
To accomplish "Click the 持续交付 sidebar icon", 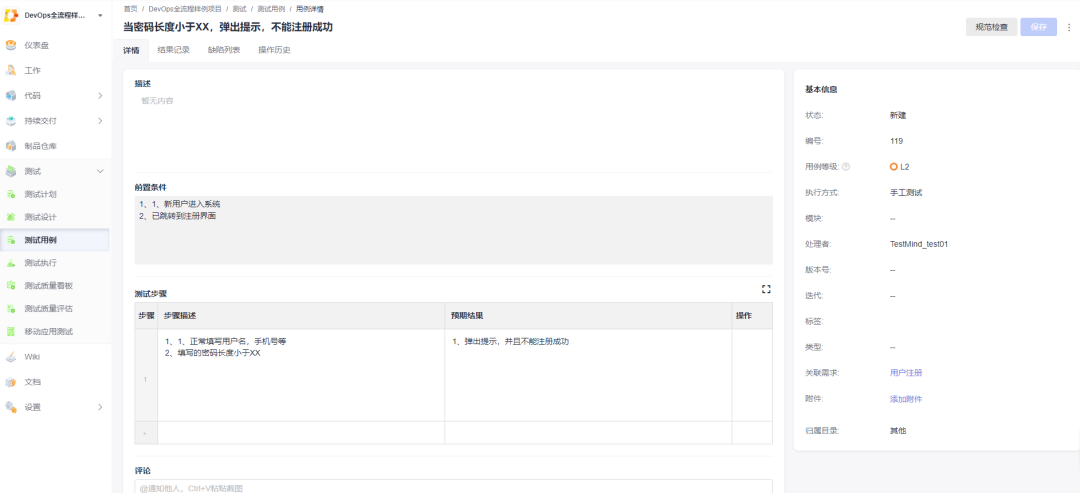I will click(x=11, y=120).
